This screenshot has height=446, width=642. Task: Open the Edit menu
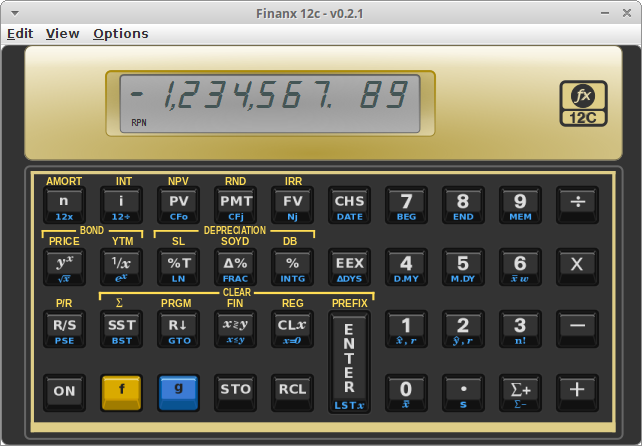click(x=20, y=34)
